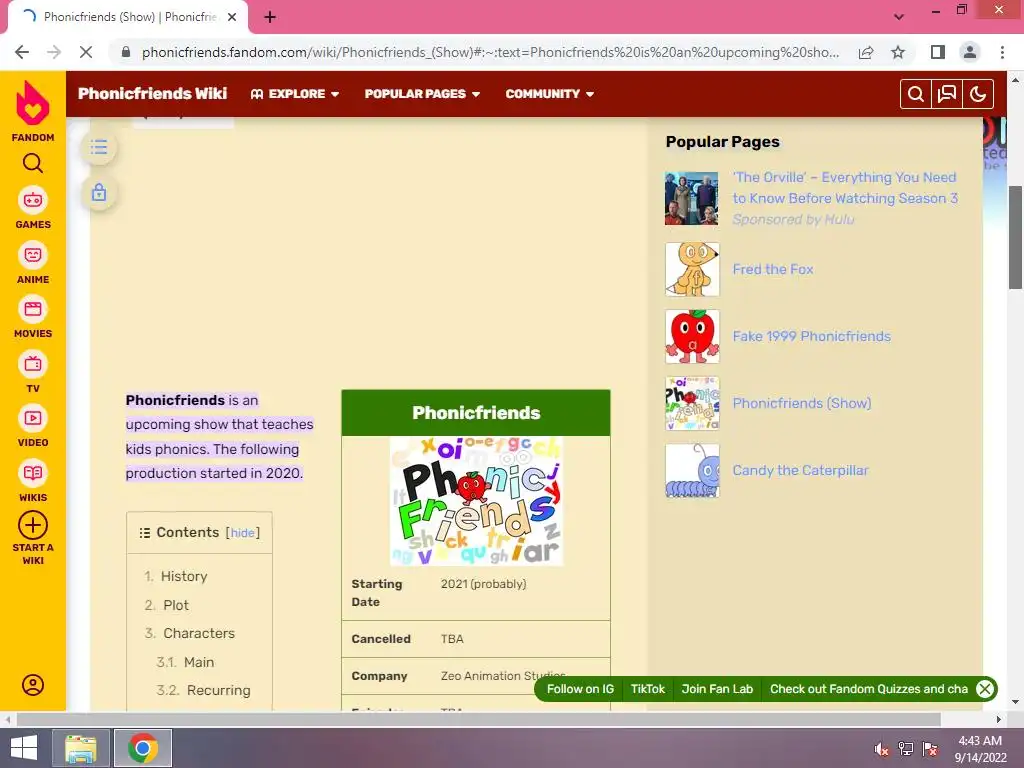Click the vertical page scrollbar thumb
Screen dimensions: 1024x768
(1016, 236)
